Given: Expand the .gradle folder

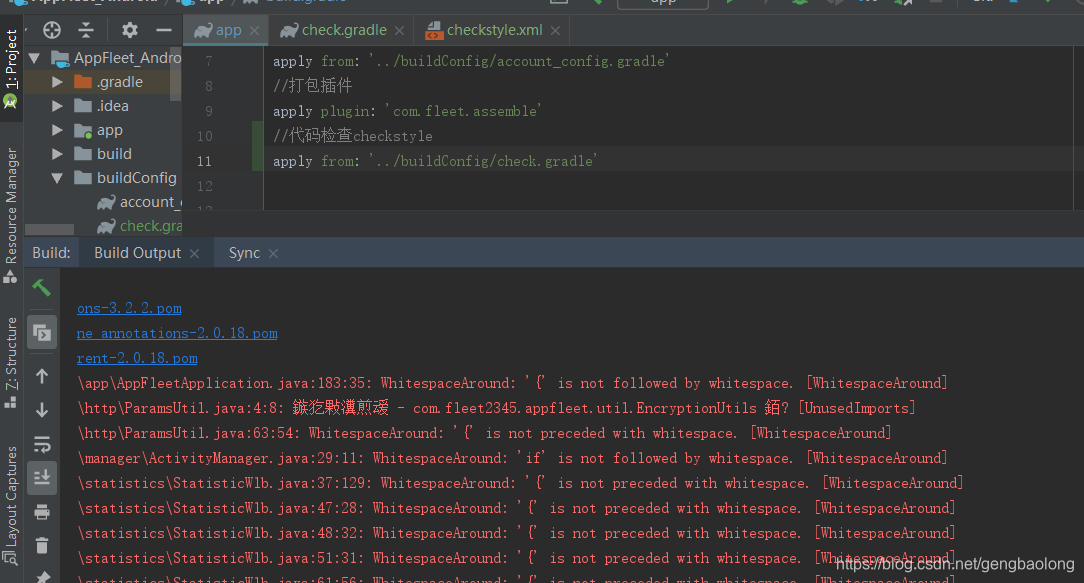Looking at the screenshot, I should click(x=57, y=82).
